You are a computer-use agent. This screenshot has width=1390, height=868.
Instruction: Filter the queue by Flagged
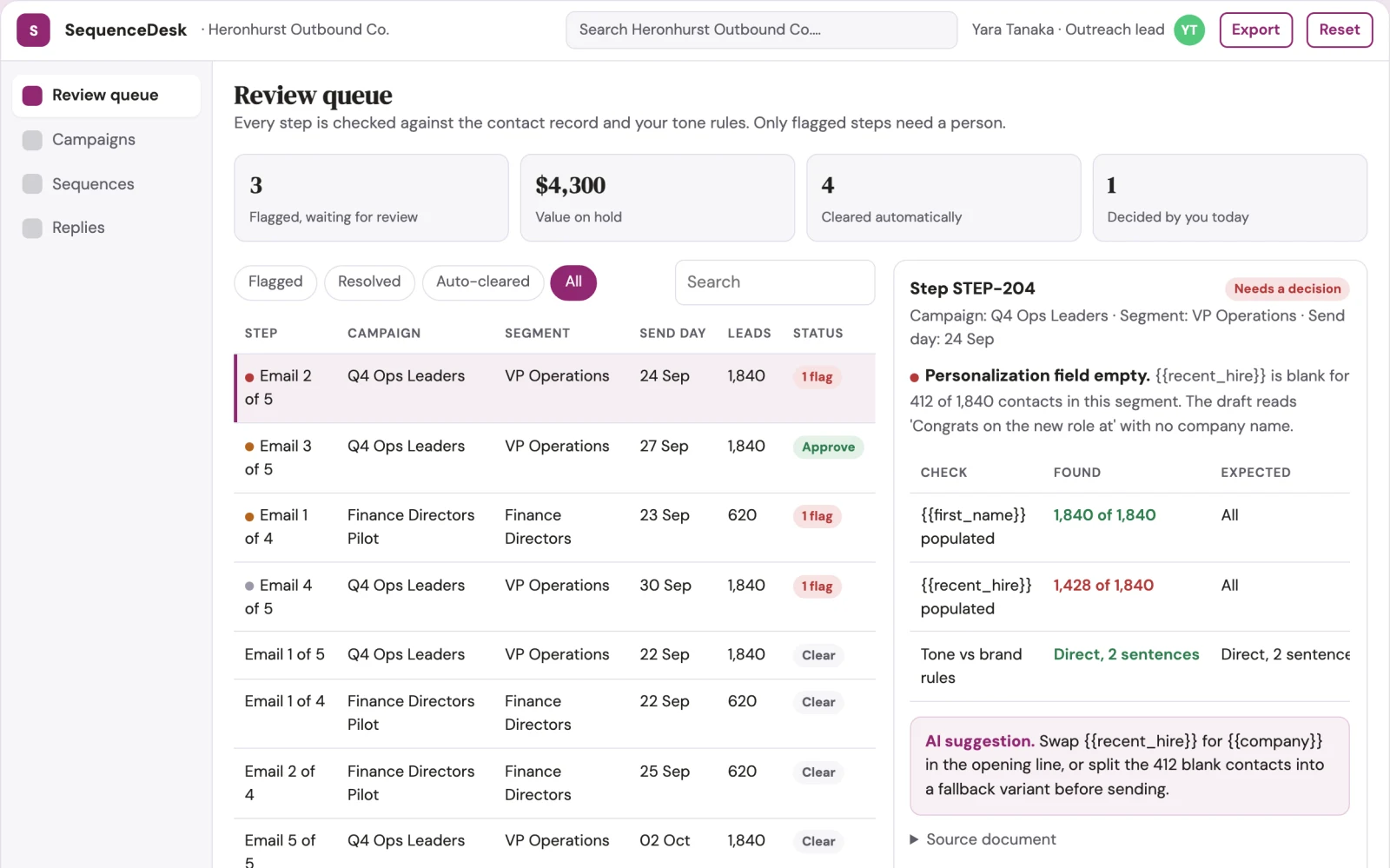tap(275, 282)
